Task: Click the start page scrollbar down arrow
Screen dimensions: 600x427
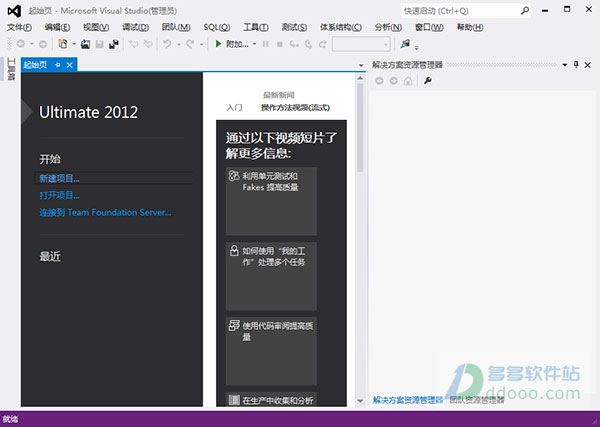Action: click(x=360, y=401)
